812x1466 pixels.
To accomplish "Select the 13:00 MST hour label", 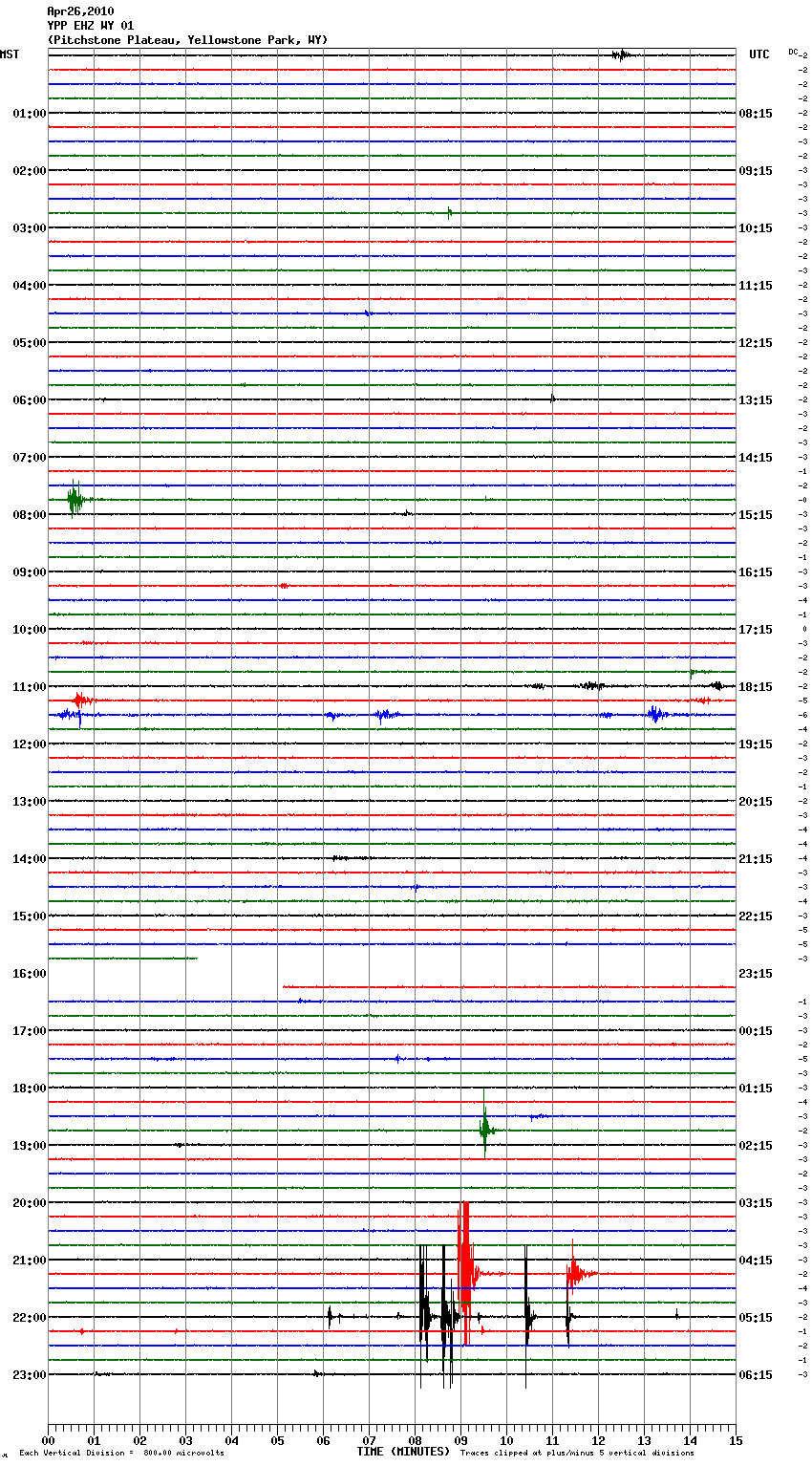I will [30, 802].
